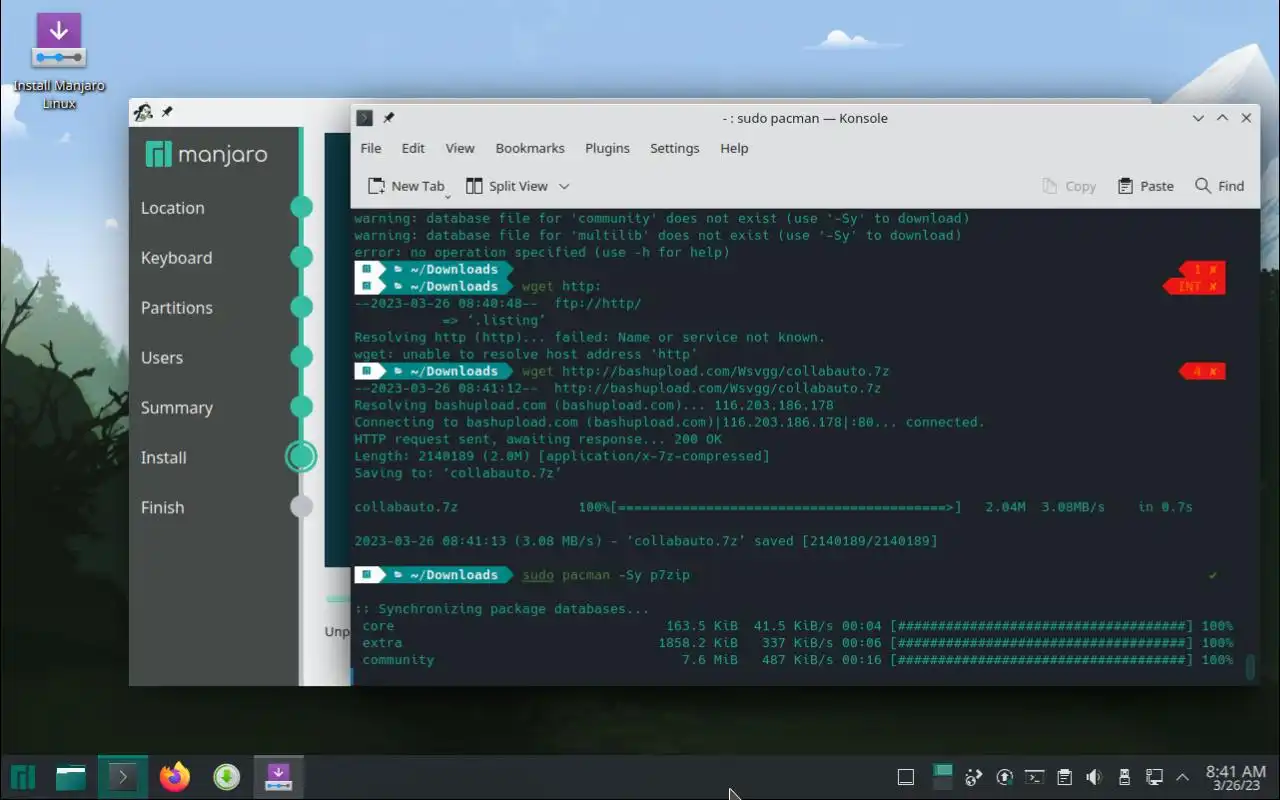Open the Dolphin file manager from taskbar

click(71, 777)
